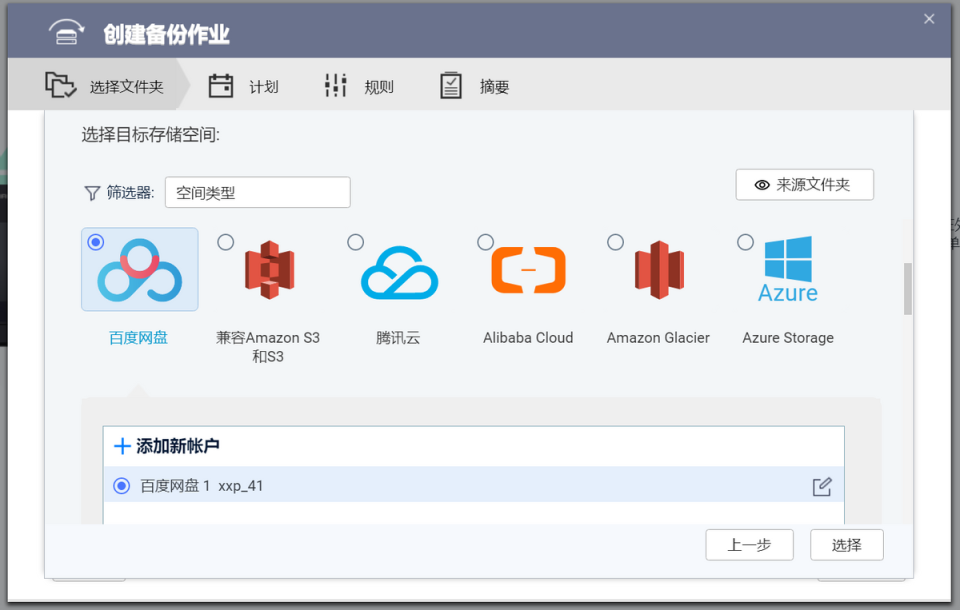The height and width of the screenshot is (610, 960).
Task: Select the 腾讯云 radio button
Action: click(355, 242)
